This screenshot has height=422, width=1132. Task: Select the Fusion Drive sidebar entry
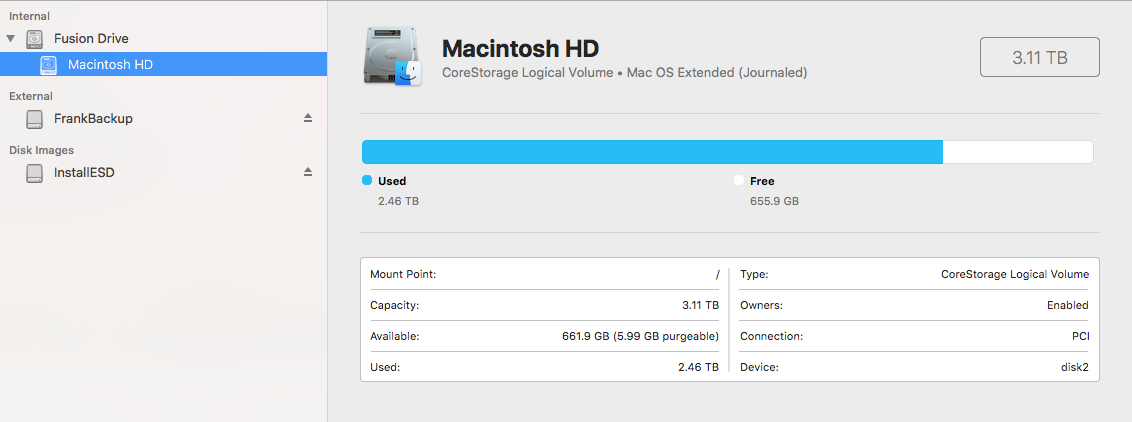(91, 39)
